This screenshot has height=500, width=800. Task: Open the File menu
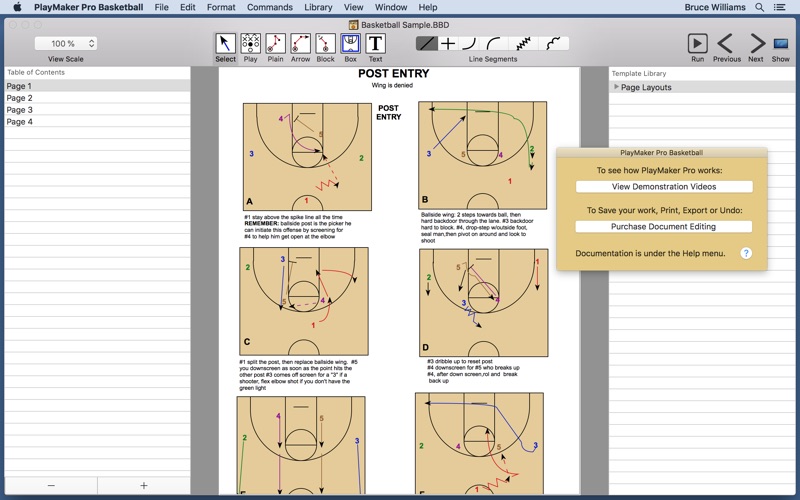(x=161, y=7)
